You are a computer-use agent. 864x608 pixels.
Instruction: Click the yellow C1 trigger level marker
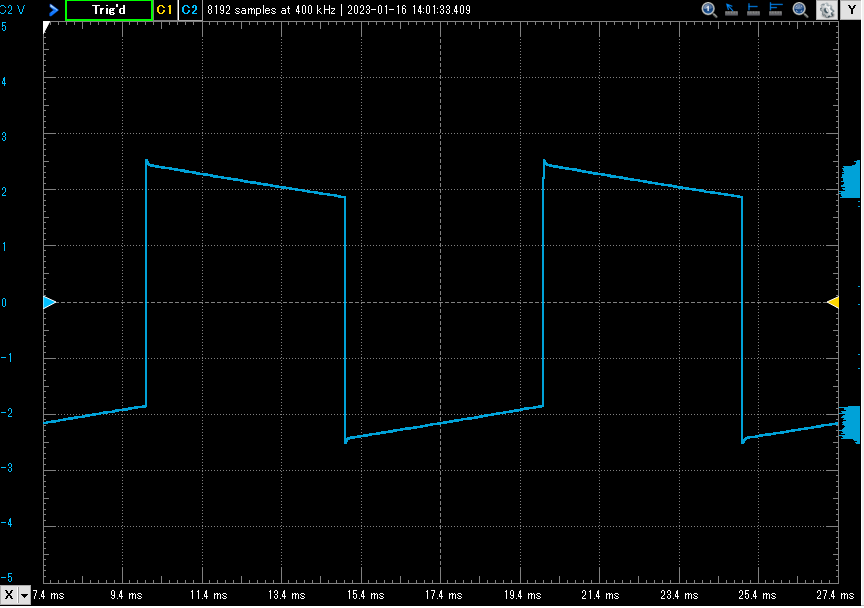[x=833, y=302]
